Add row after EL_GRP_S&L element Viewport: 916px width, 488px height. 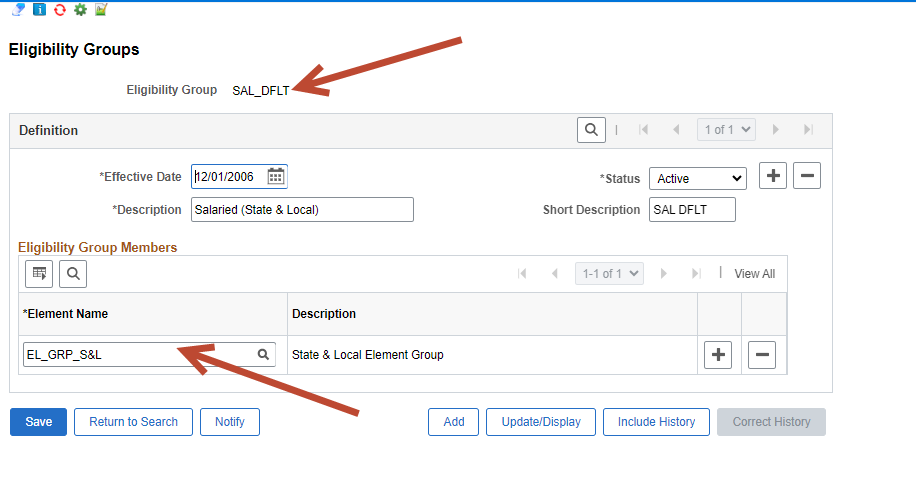click(718, 355)
